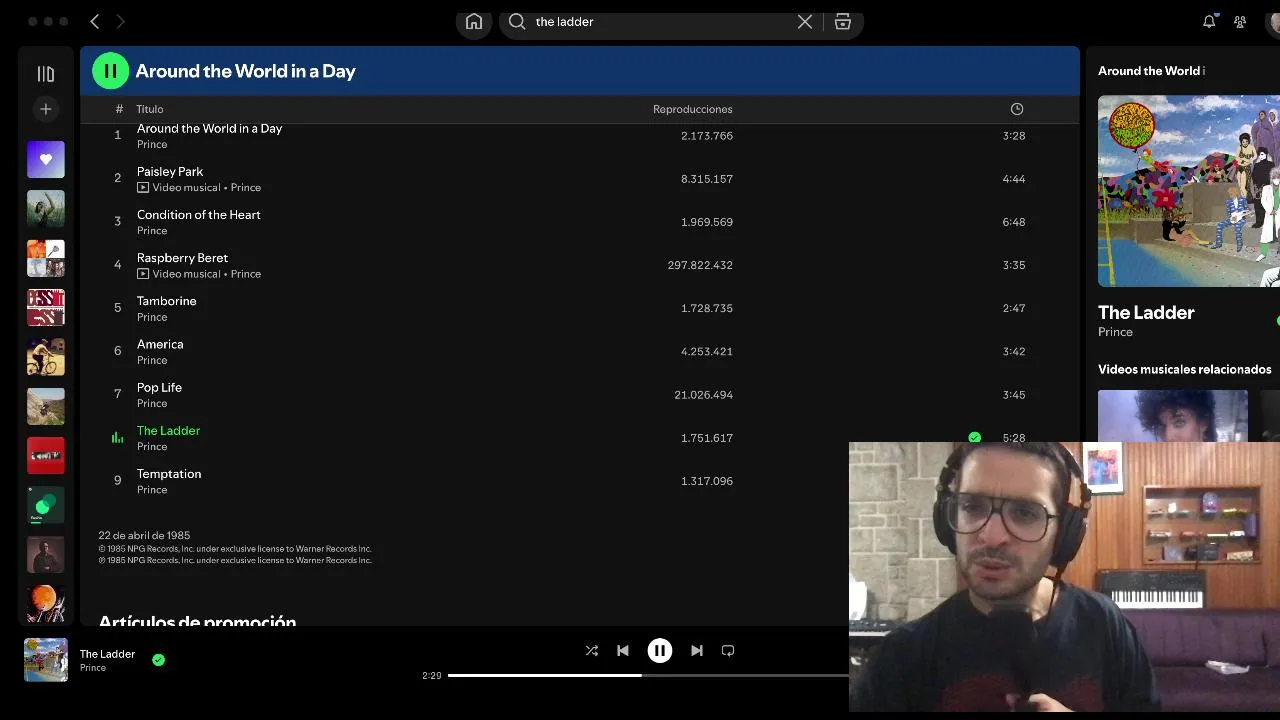Click the Video musical icon on Paisley Park
Screen dimensions: 1280x720
(143, 187)
